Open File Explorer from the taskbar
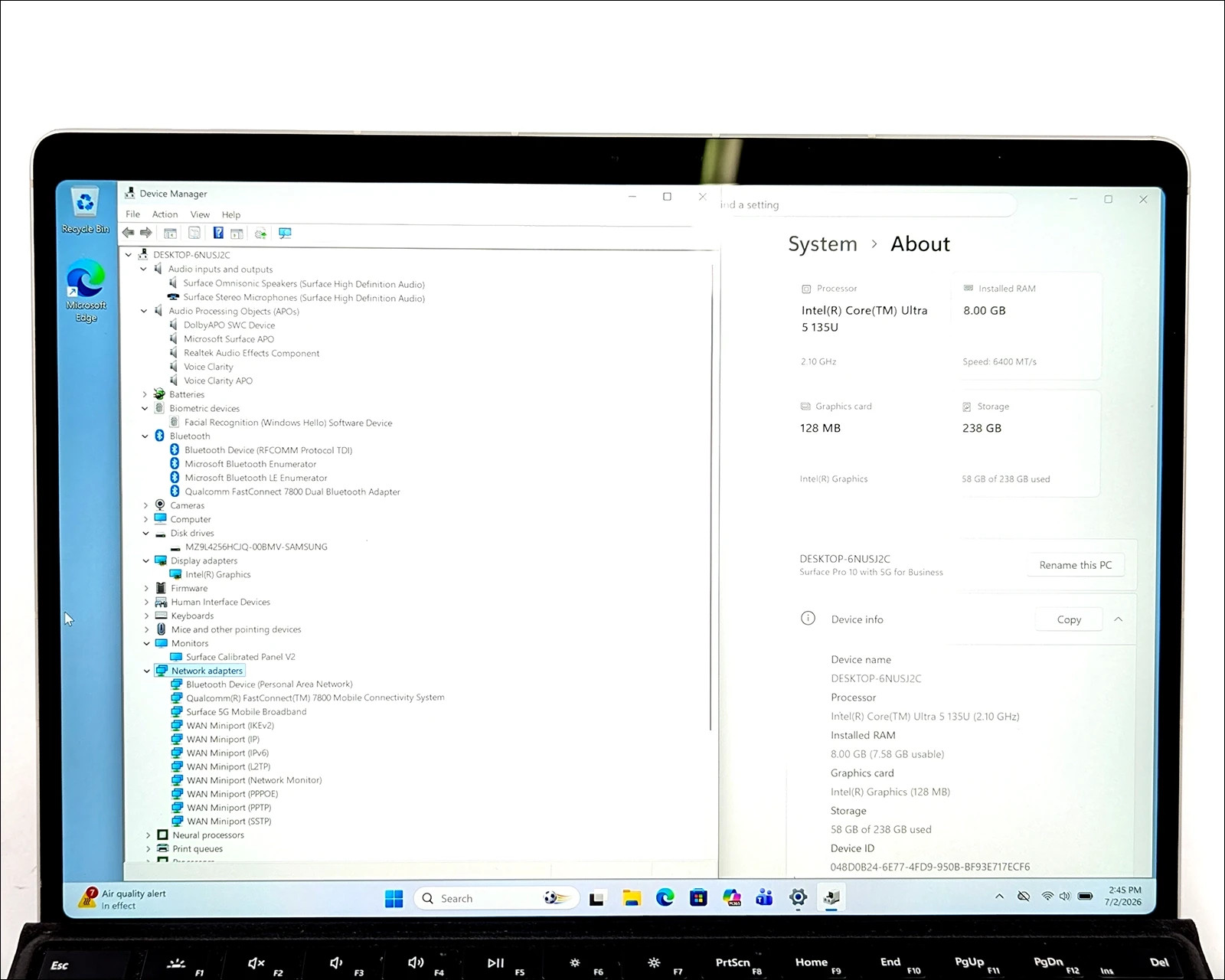The image size is (1225, 980). (631, 898)
